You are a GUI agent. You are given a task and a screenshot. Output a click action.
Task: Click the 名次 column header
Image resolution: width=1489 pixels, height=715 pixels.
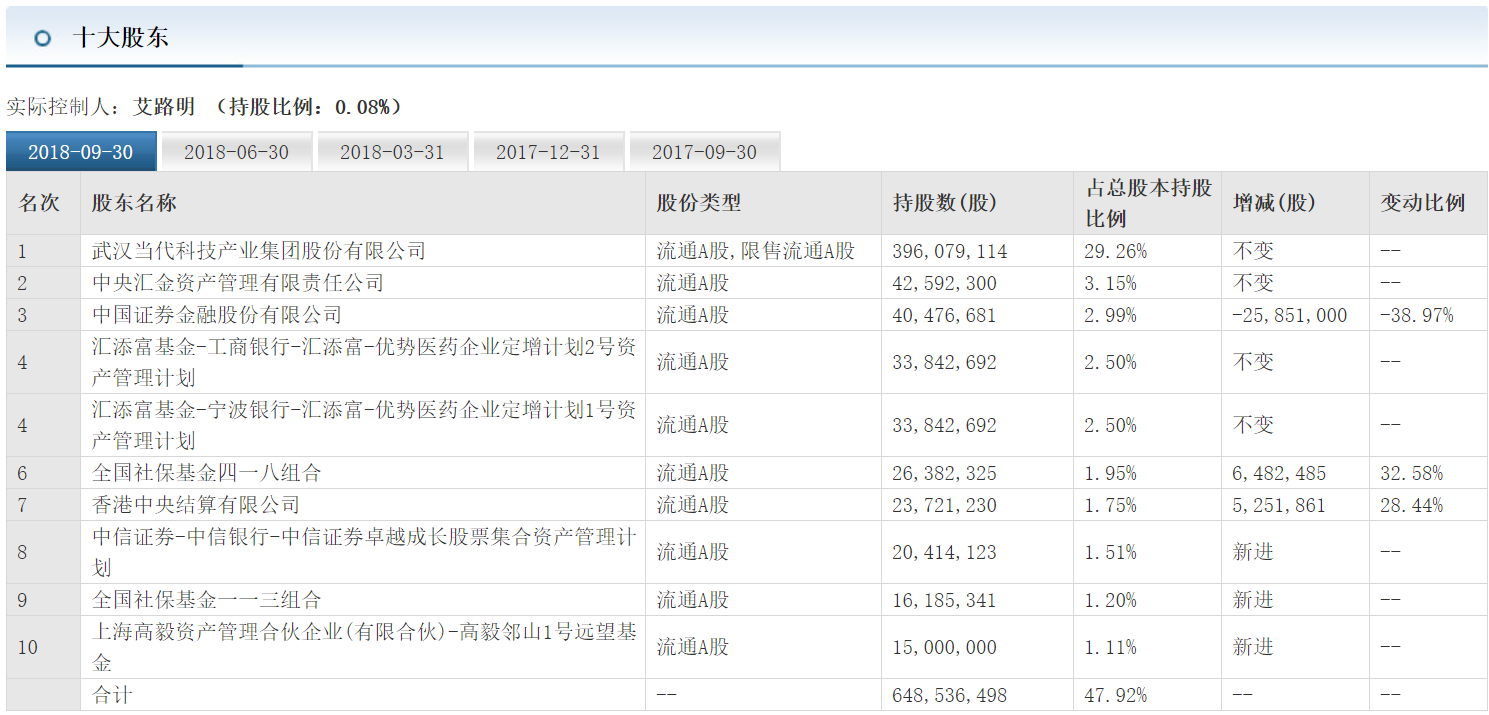coord(40,203)
